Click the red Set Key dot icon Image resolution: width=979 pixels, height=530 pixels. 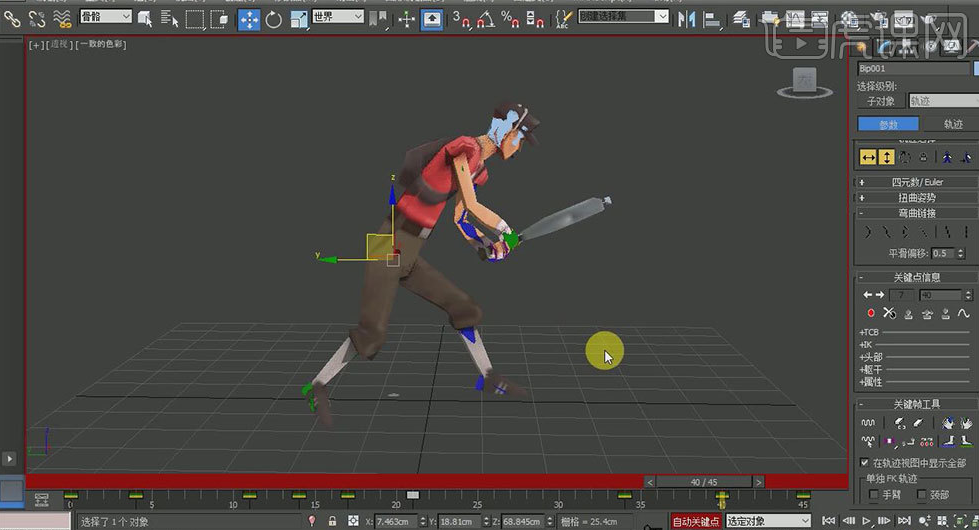870,314
